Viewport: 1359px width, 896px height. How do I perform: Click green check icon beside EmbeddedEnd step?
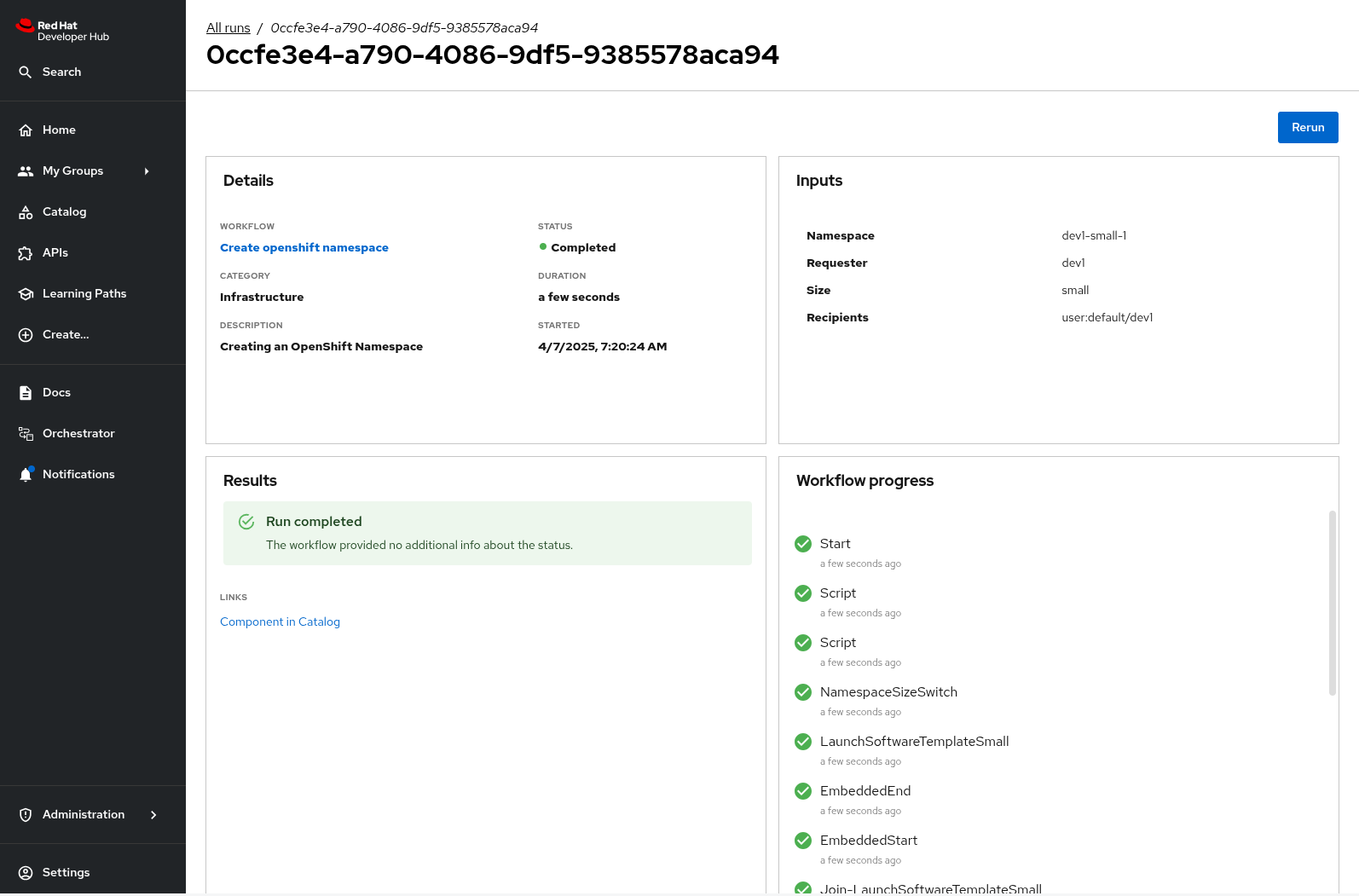click(803, 791)
